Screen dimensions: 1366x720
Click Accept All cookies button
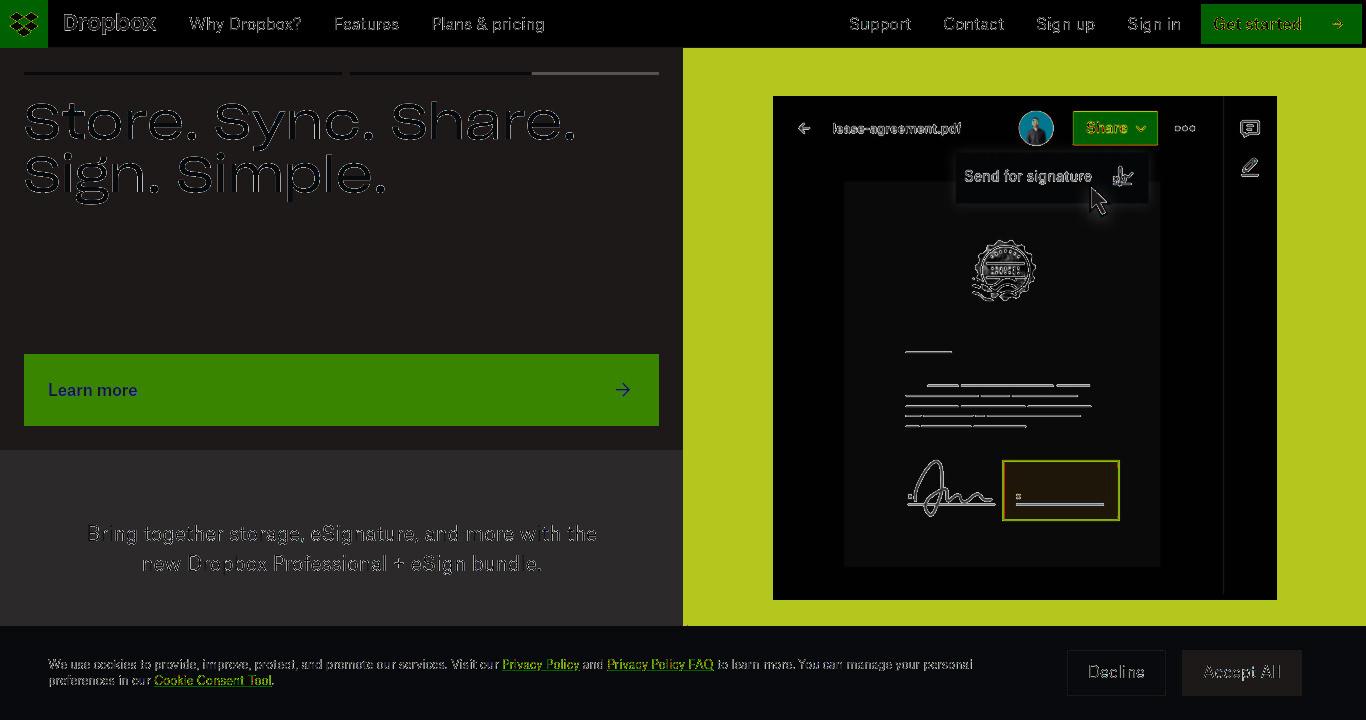(x=1242, y=672)
